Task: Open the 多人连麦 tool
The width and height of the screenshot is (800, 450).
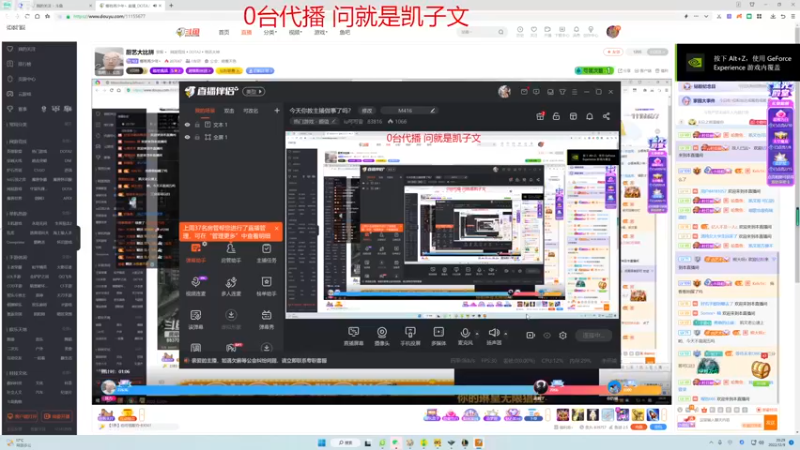Action: [231, 286]
